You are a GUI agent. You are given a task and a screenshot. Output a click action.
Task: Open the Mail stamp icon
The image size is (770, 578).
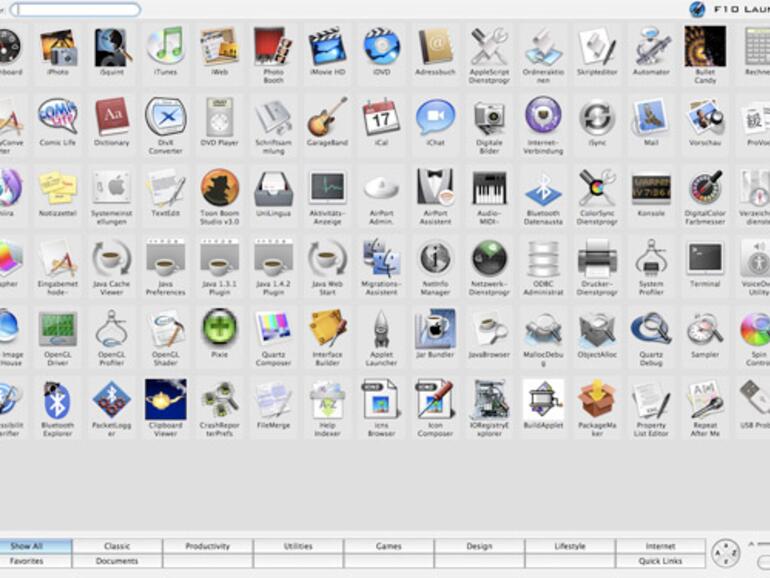(x=651, y=117)
